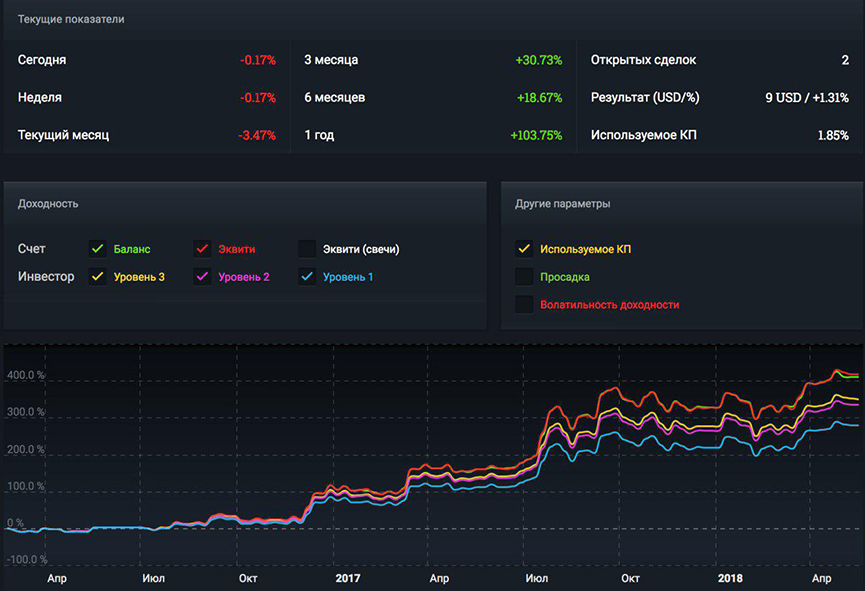Enable the Эквити (свечи) checkbox
Screen dimensions: 865x591
click(307, 249)
